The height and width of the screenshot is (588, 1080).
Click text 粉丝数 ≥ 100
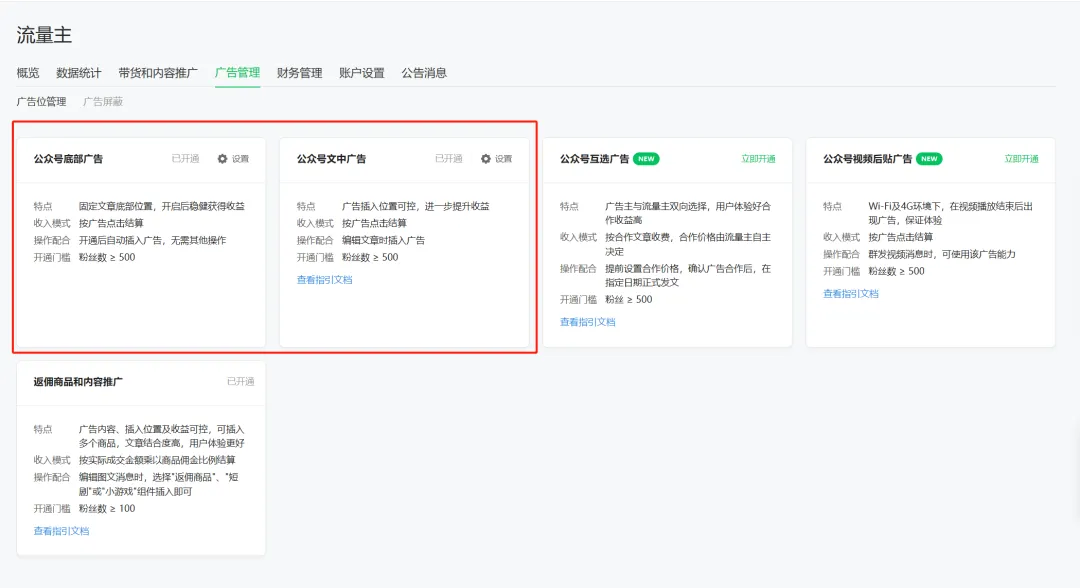[x=107, y=509]
